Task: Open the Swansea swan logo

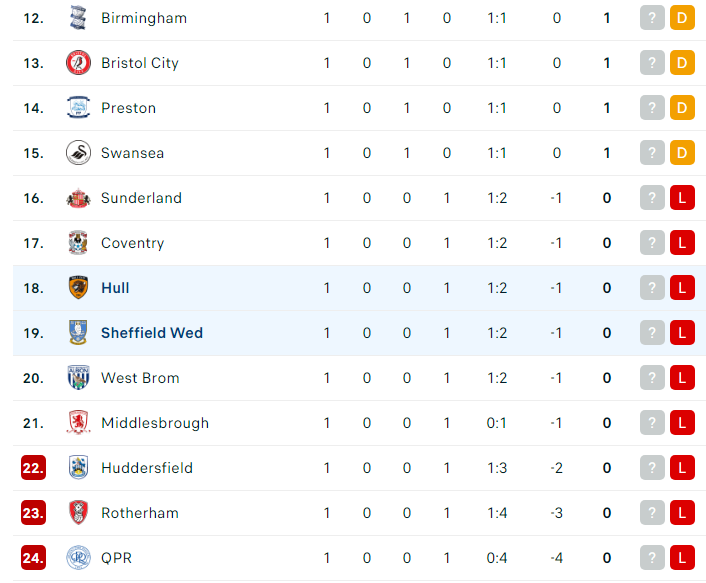Action: click(78, 153)
